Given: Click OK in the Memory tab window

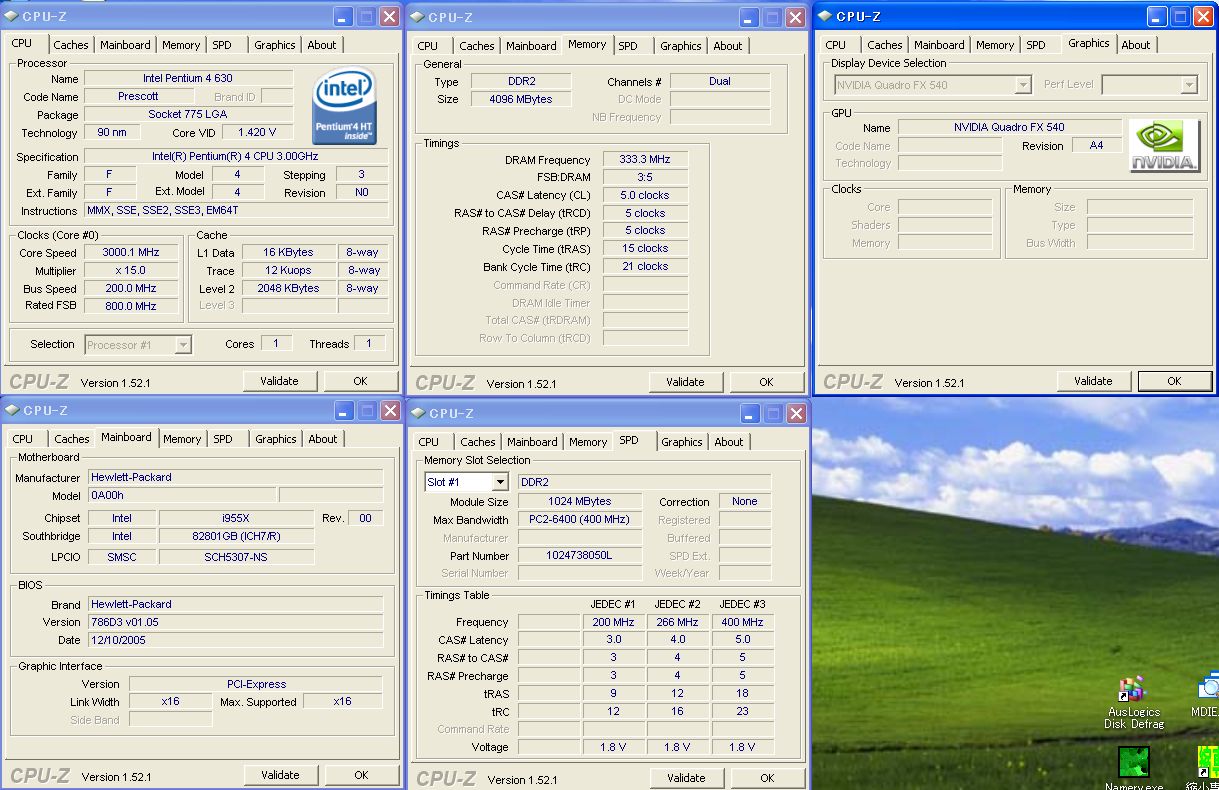Looking at the screenshot, I should pyautogui.click(x=766, y=382).
